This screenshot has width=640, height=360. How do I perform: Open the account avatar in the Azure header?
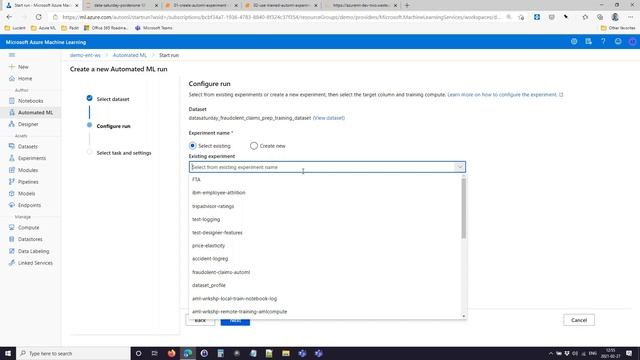click(632, 42)
